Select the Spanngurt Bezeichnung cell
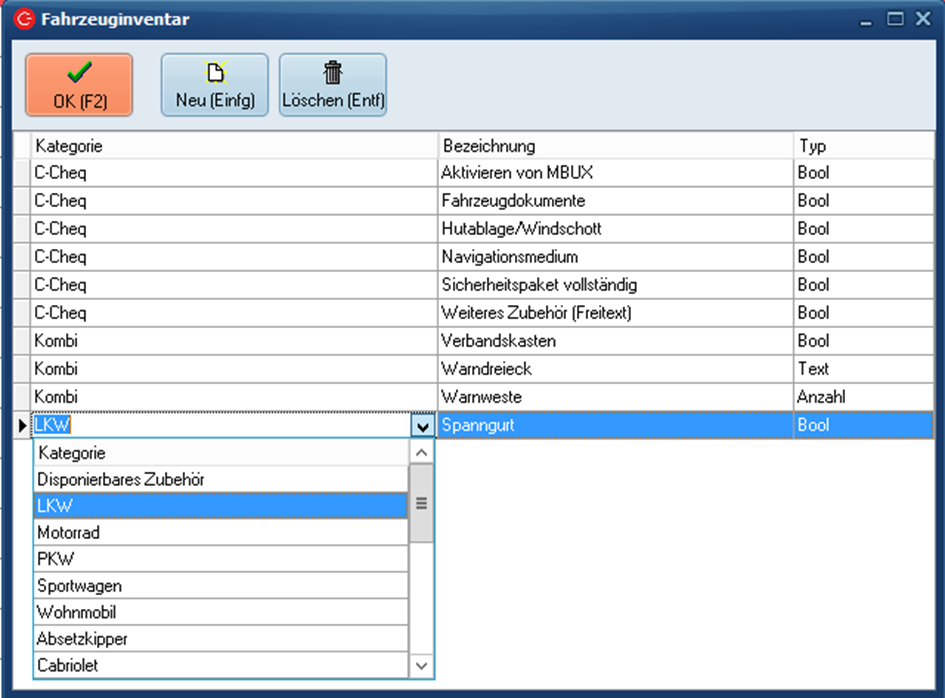 [x=615, y=425]
